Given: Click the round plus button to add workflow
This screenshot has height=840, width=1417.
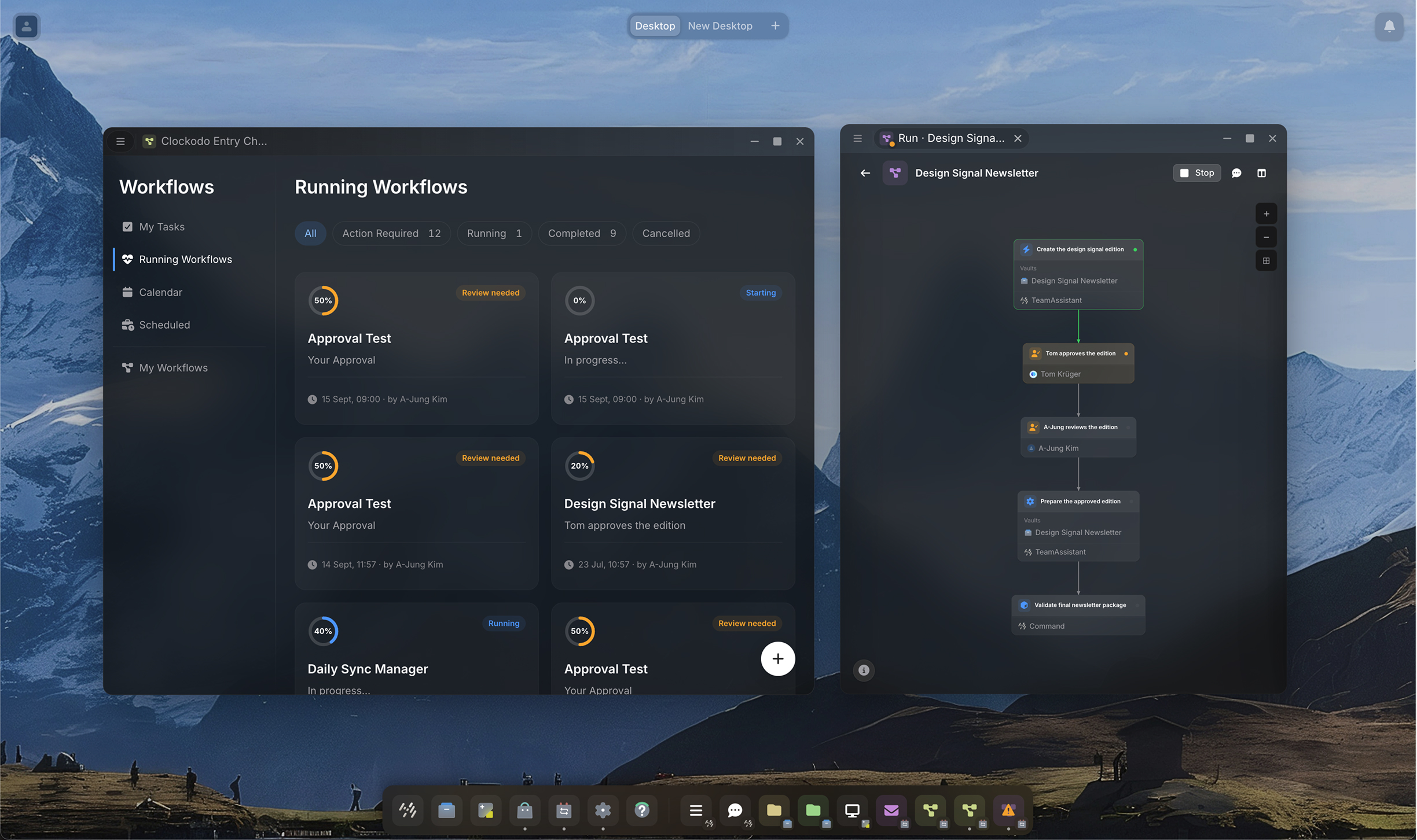Looking at the screenshot, I should tap(777, 658).
